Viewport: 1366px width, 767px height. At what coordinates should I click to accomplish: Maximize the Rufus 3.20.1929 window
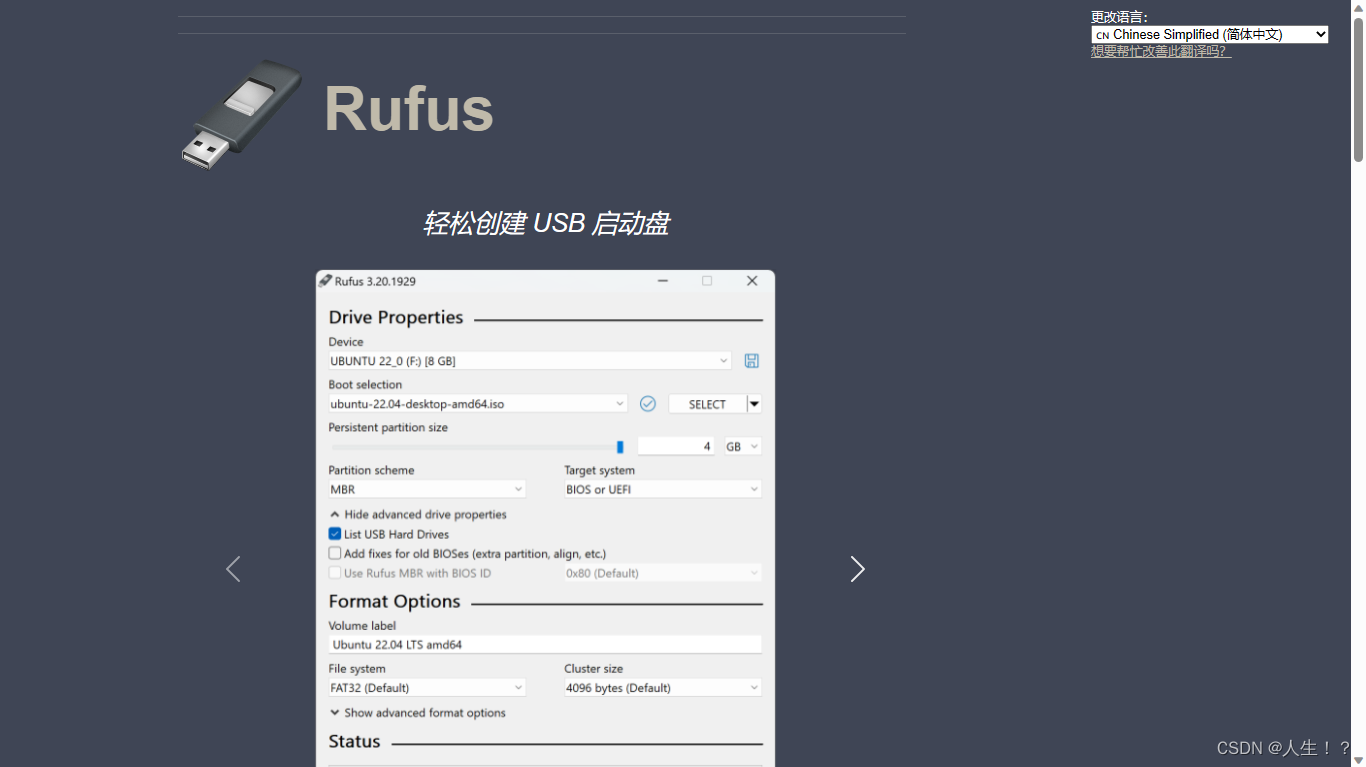click(x=707, y=281)
